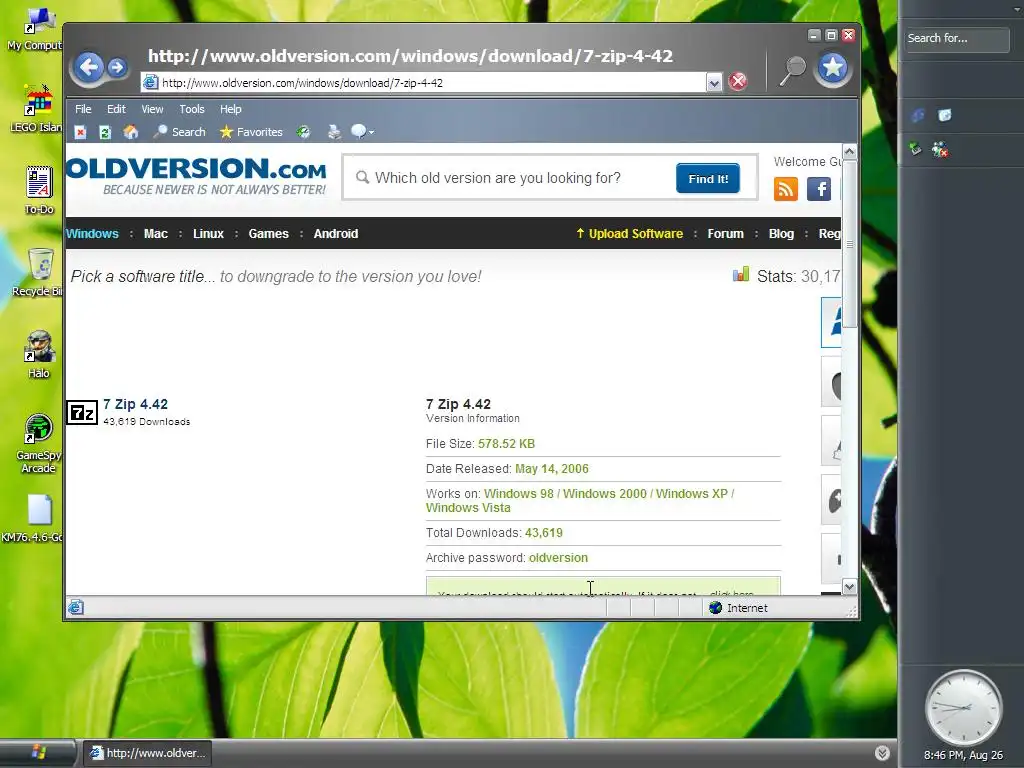The image size is (1024, 768).
Task: Click the stop page icon in toolbar
Action: [80, 133]
